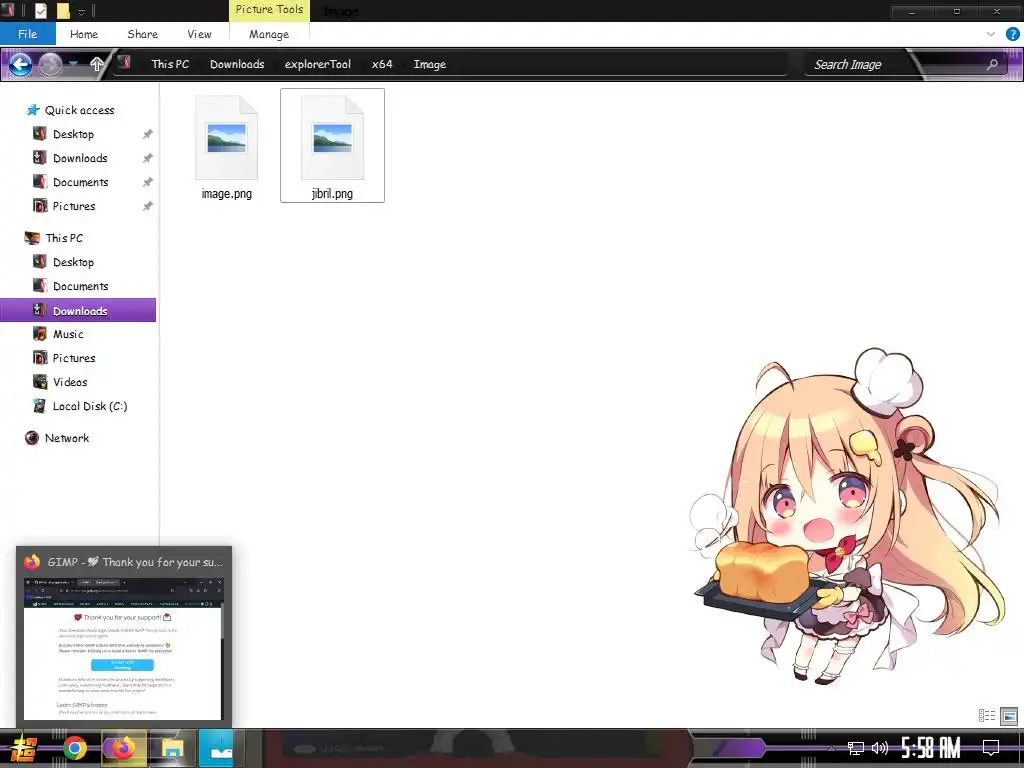This screenshot has width=1024, height=768.
Task: Click the New Folder quick access icon
Action: pyautogui.click(x=63, y=11)
